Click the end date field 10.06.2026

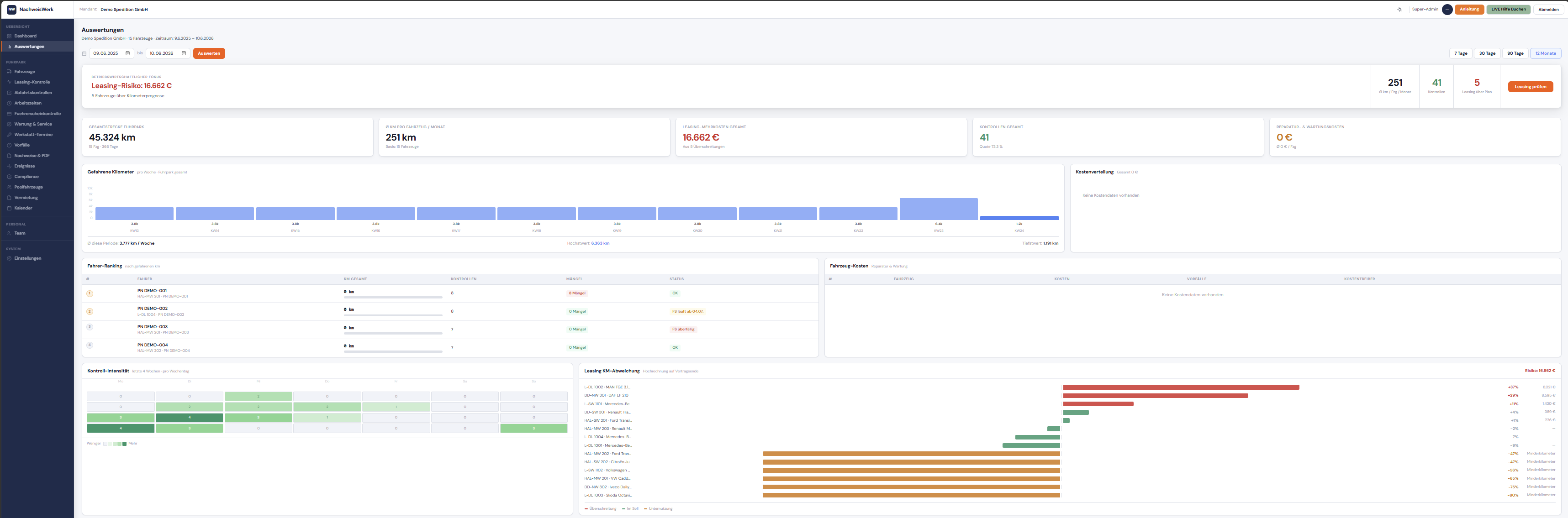(167, 53)
